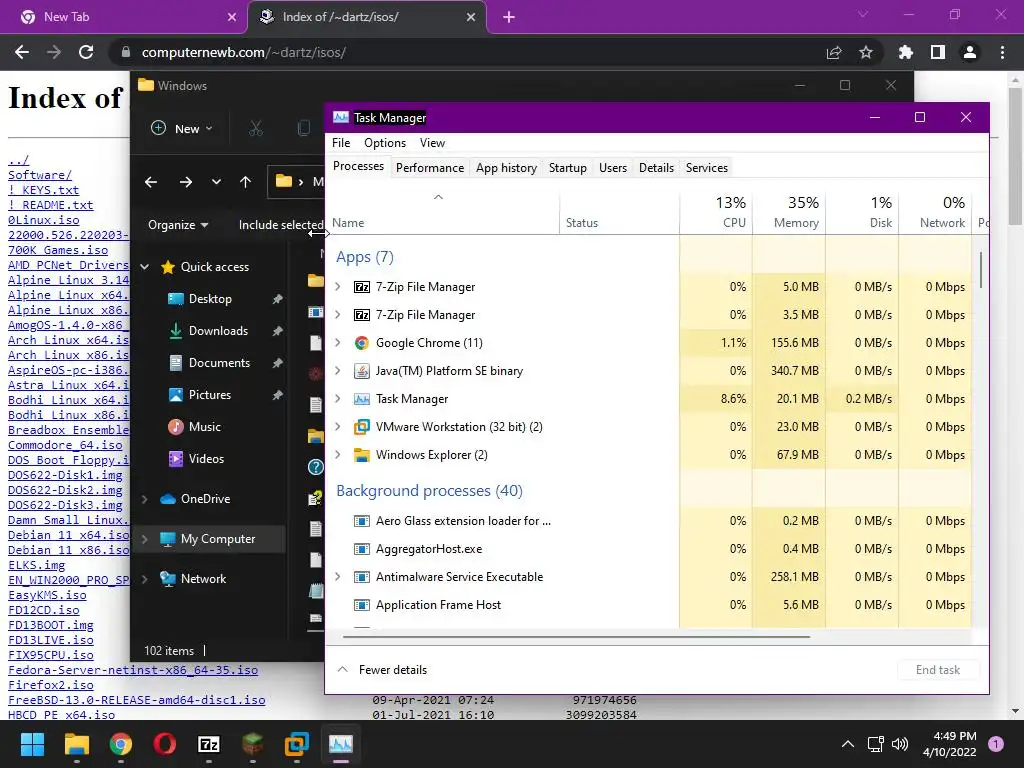Switch to the Startup tab
Viewport: 1024px width, 768px height.
point(568,168)
